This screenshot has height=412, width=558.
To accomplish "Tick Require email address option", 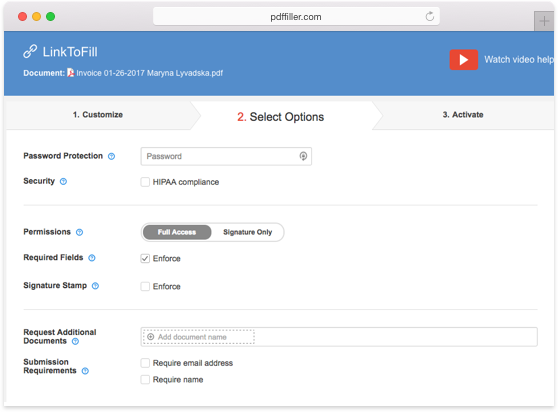I will pos(145,363).
